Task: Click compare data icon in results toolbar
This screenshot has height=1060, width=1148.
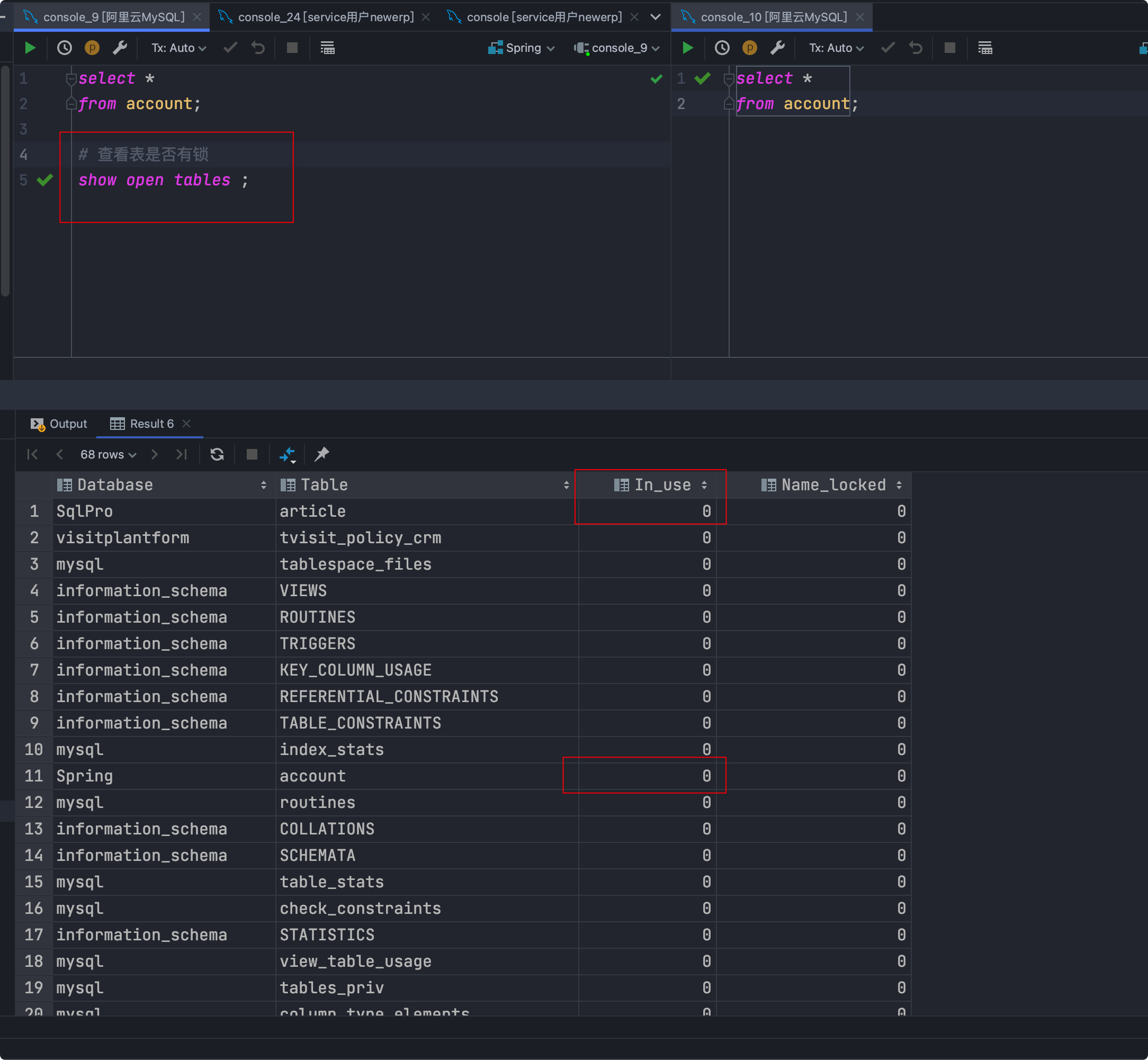Action: coord(287,454)
